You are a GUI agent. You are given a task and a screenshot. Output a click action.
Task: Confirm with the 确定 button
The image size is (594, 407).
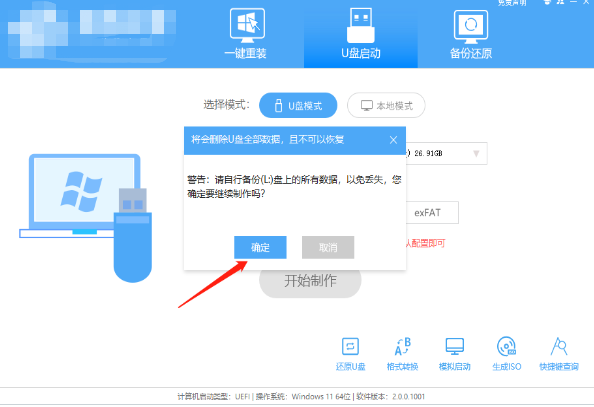pyautogui.click(x=260, y=247)
